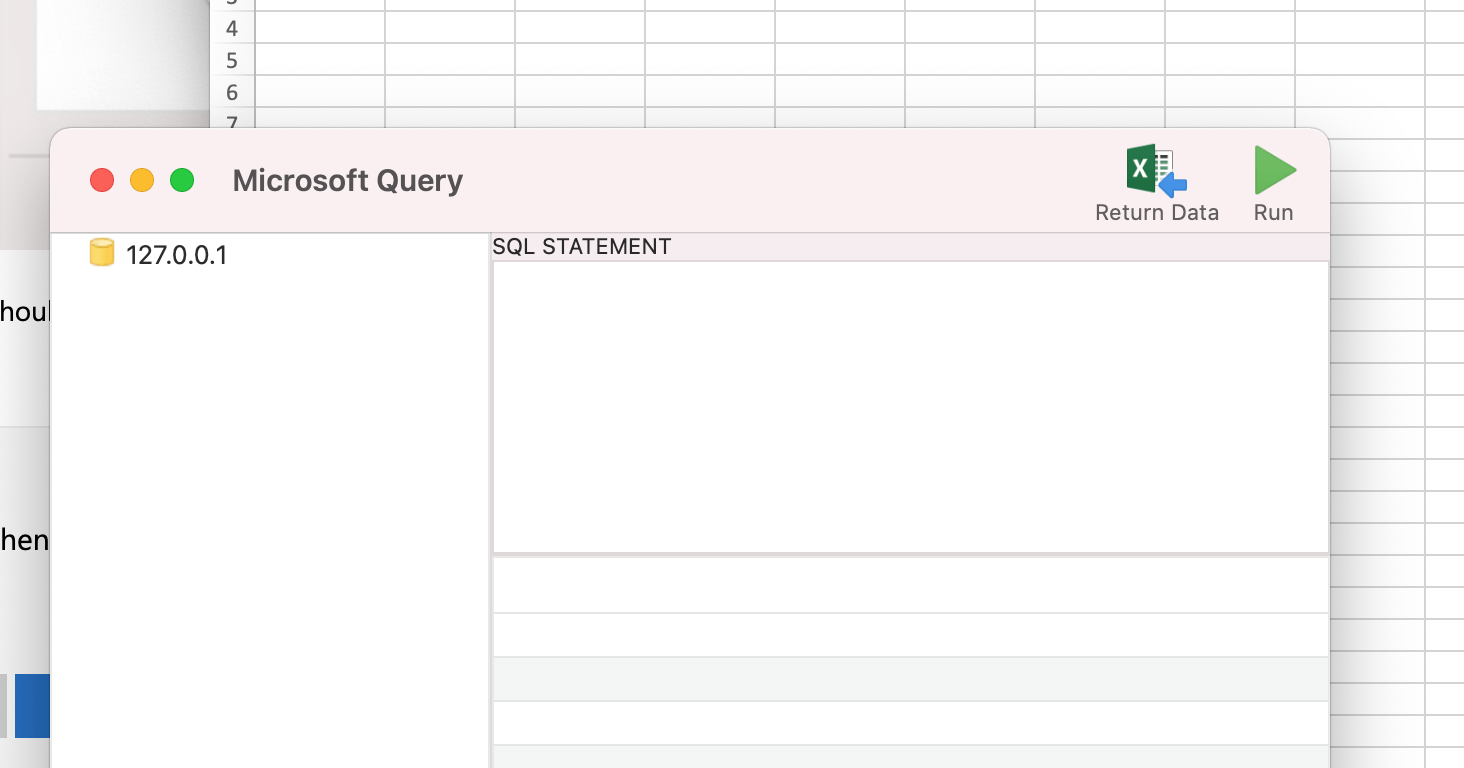Minimize the Microsoft Query window
Screen dimensions: 1464x768
point(142,180)
